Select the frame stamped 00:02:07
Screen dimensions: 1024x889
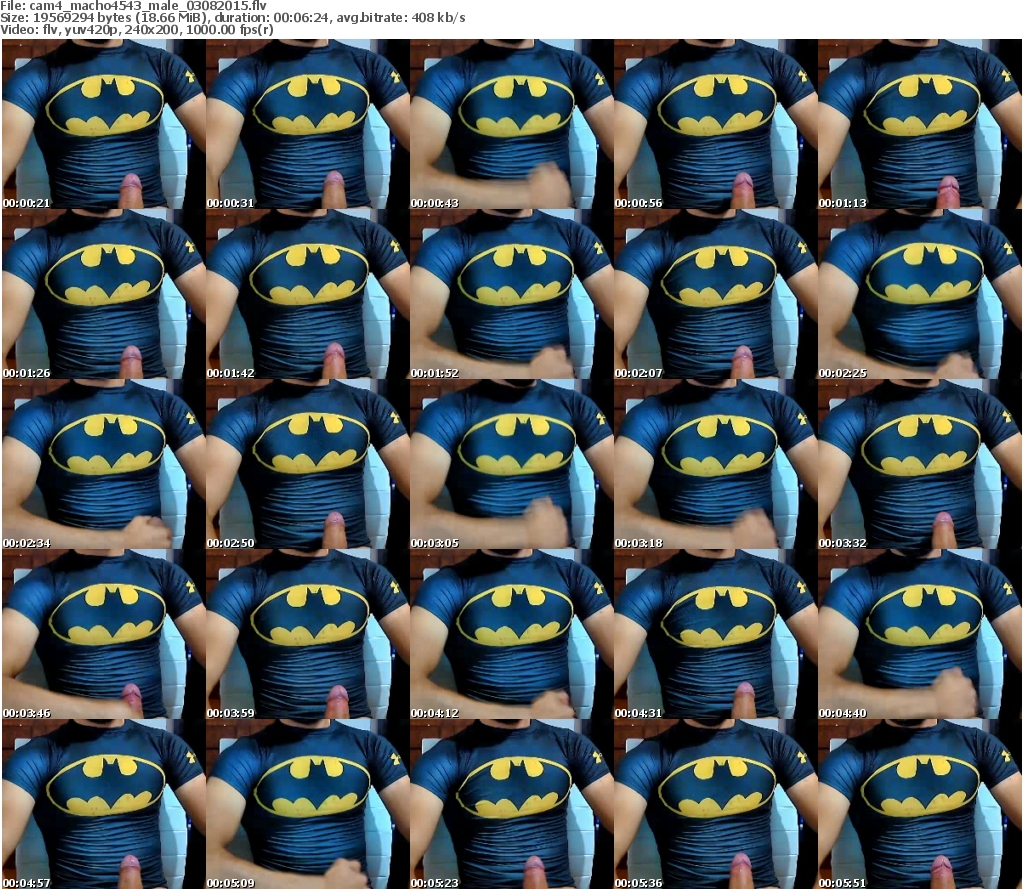pos(716,294)
